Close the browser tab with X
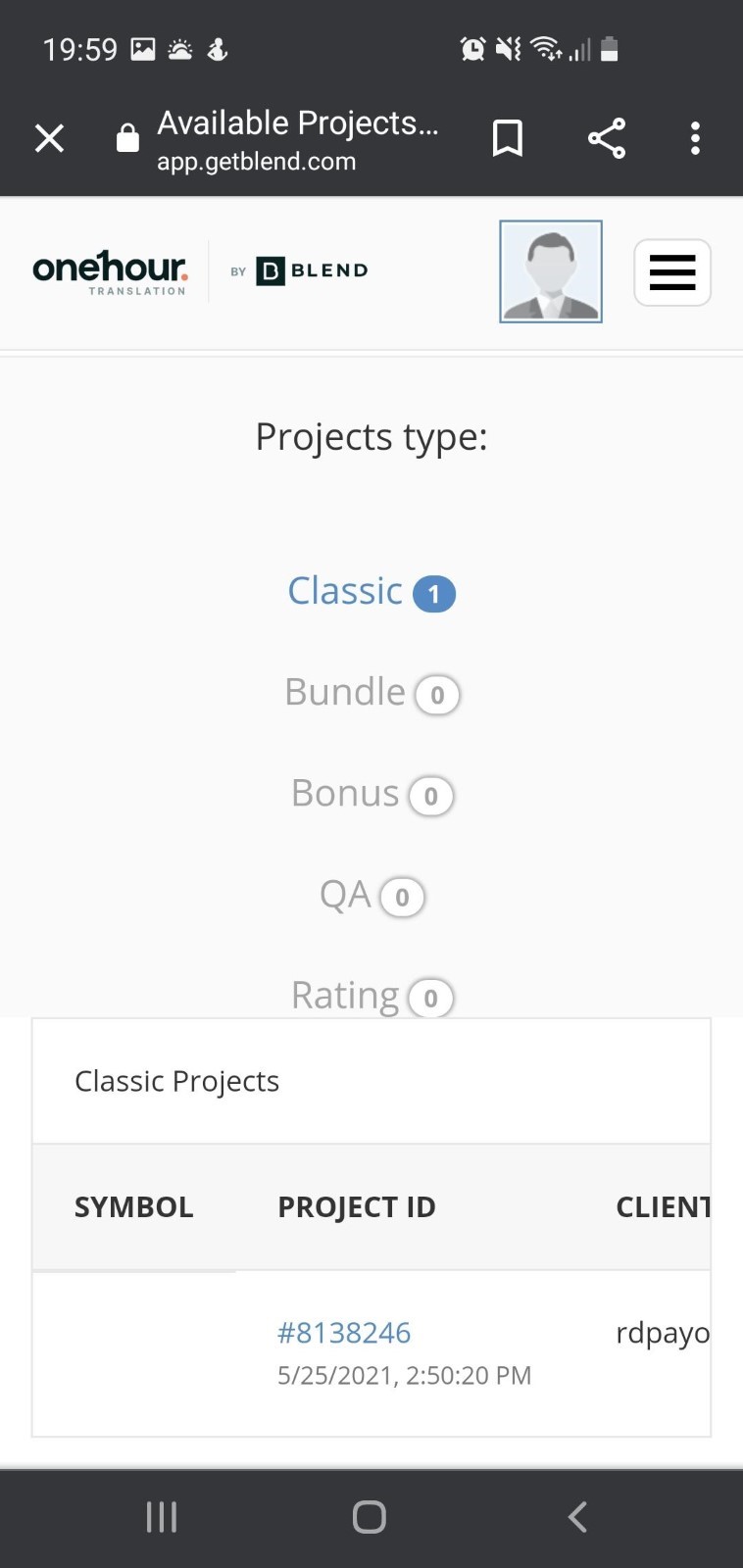743x1568 pixels. point(49,138)
